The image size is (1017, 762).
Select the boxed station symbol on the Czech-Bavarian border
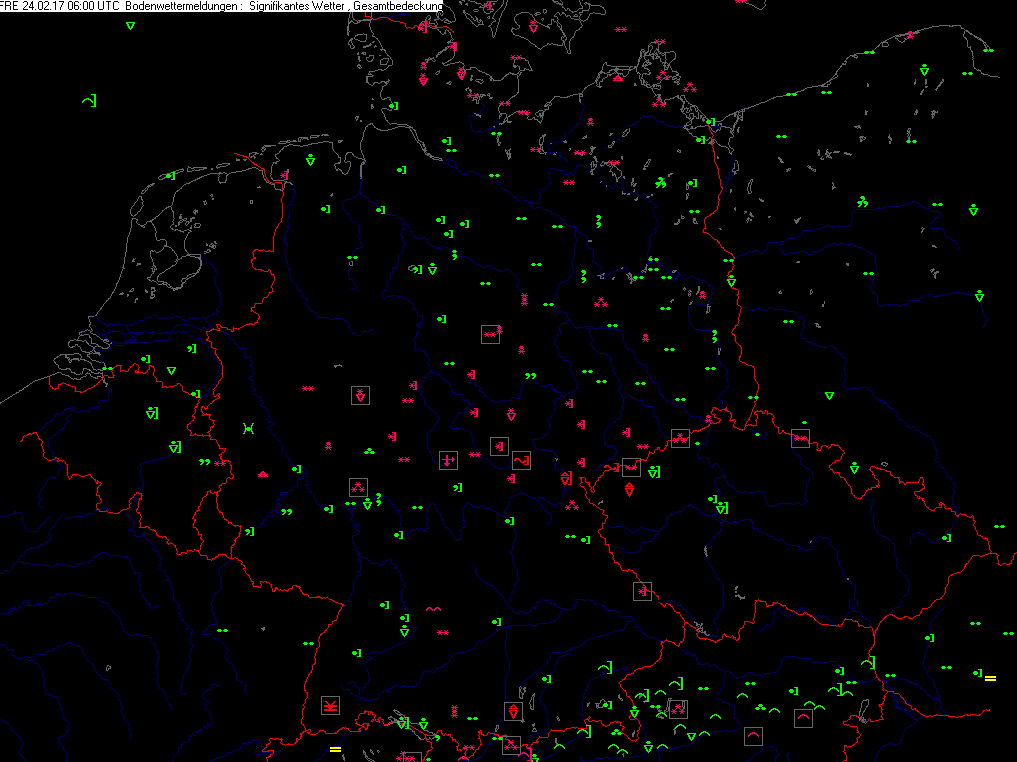(642, 591)
